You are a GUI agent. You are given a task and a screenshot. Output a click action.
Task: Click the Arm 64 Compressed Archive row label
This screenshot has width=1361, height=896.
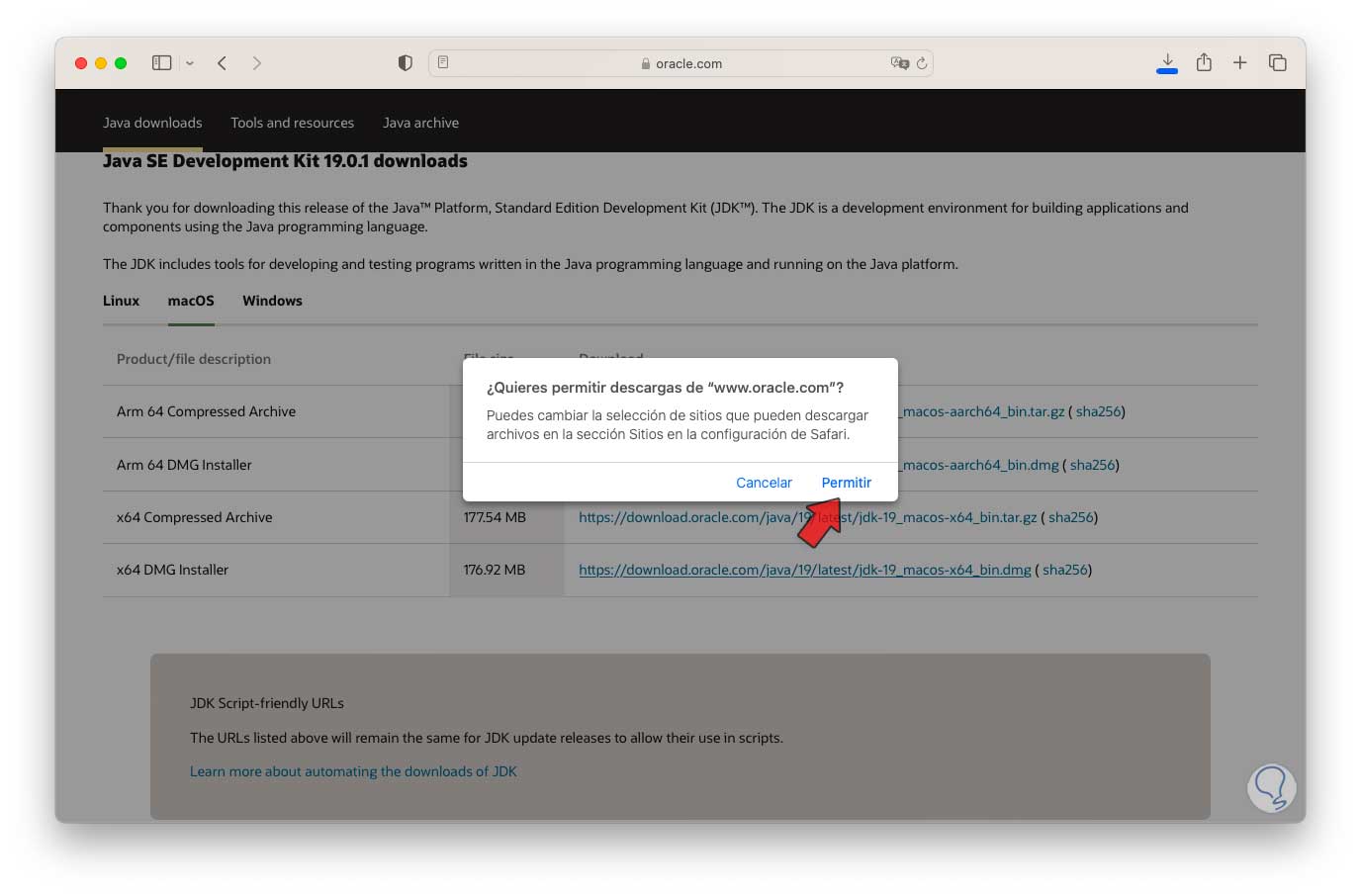point(206,411)
